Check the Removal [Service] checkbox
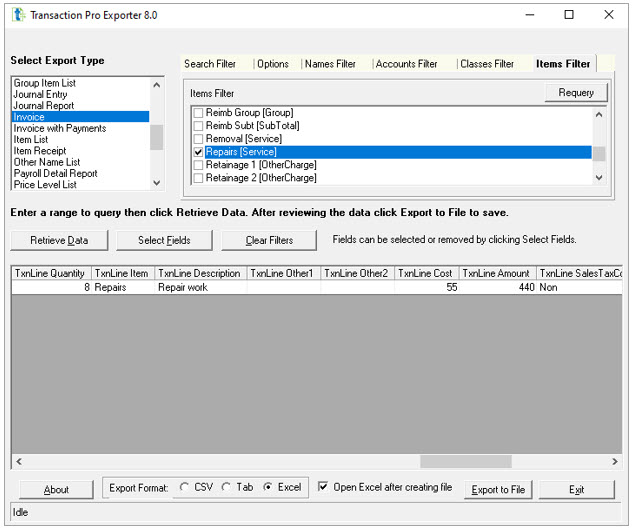The height and width of the screenshot is (530, 634). (x=198, y=139)
